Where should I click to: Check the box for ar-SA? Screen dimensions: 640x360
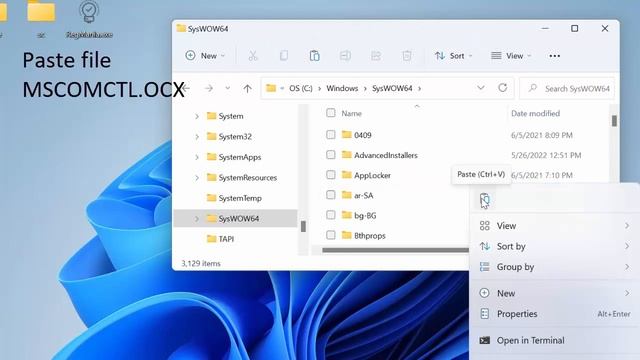331,195
